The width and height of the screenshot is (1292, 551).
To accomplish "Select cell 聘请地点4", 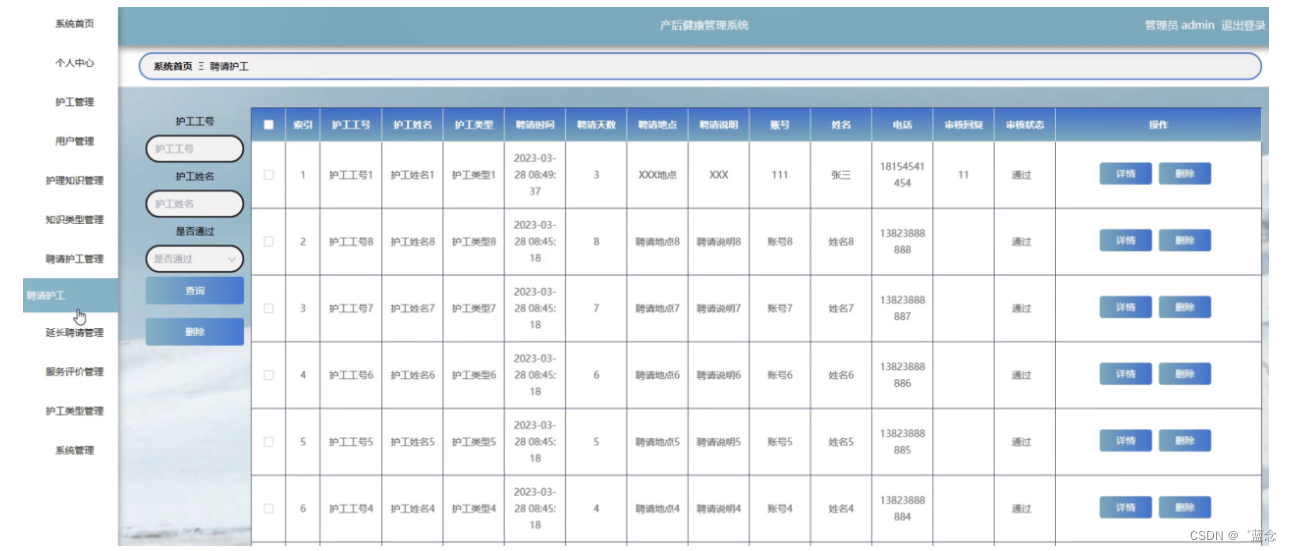I will pos(657,509).
